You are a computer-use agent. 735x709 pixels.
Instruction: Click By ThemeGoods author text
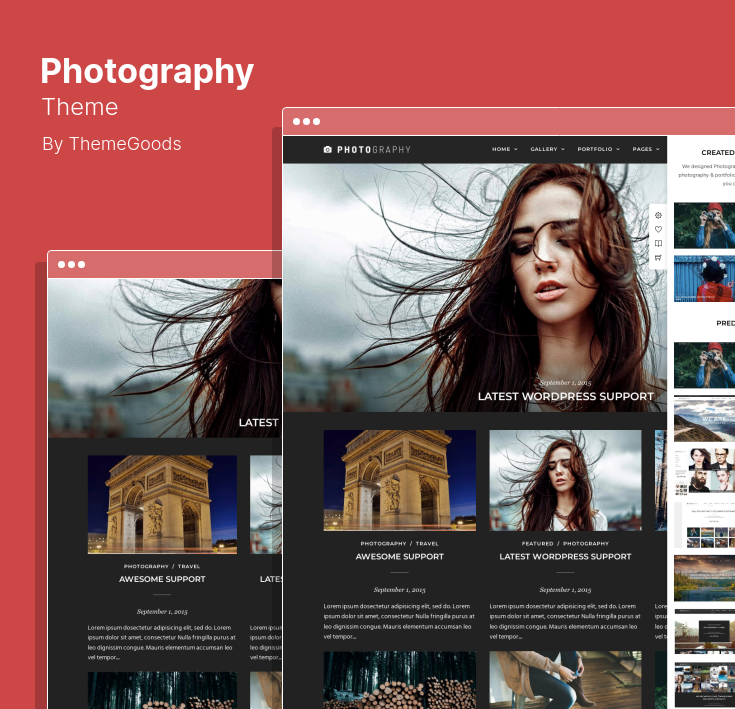pos(112,144)
